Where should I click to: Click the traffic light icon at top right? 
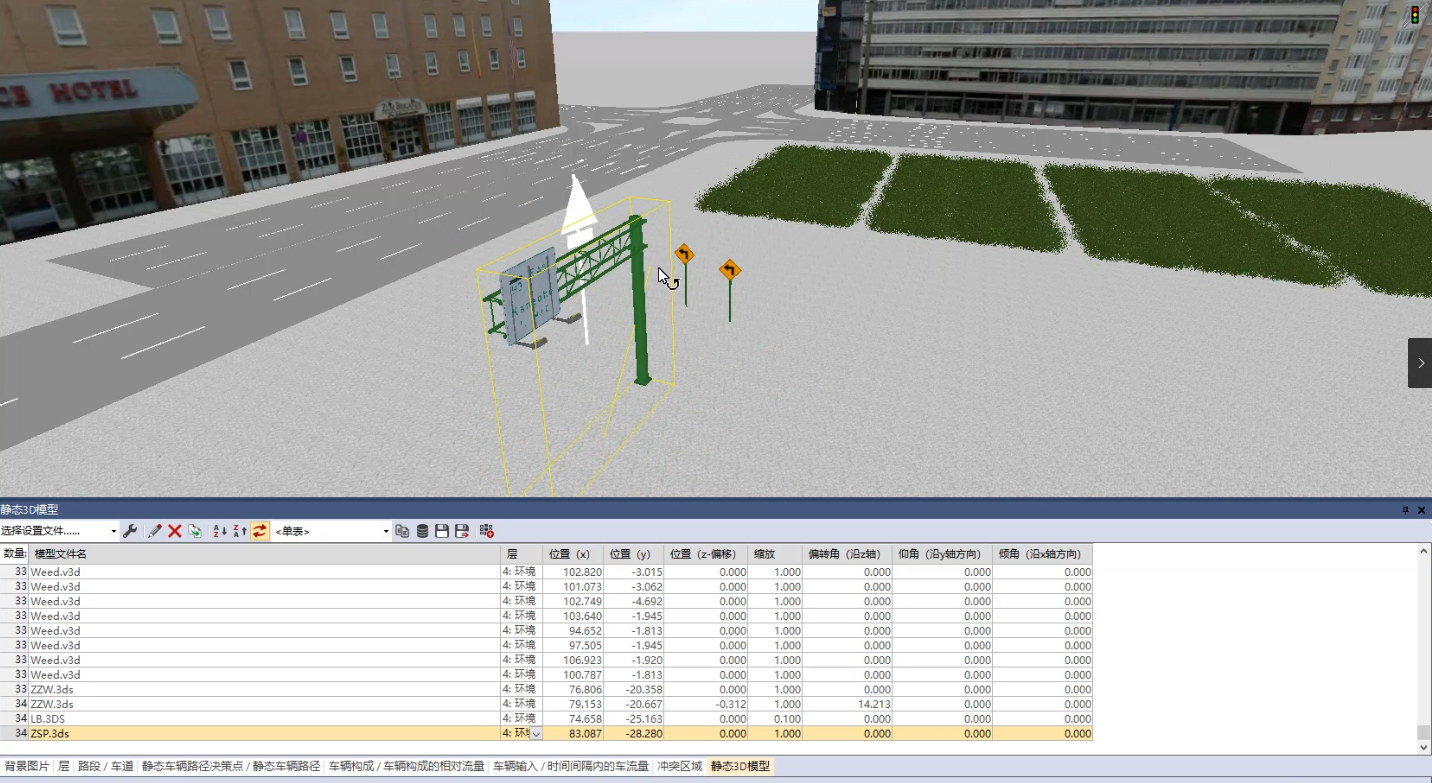point(1415,15)
